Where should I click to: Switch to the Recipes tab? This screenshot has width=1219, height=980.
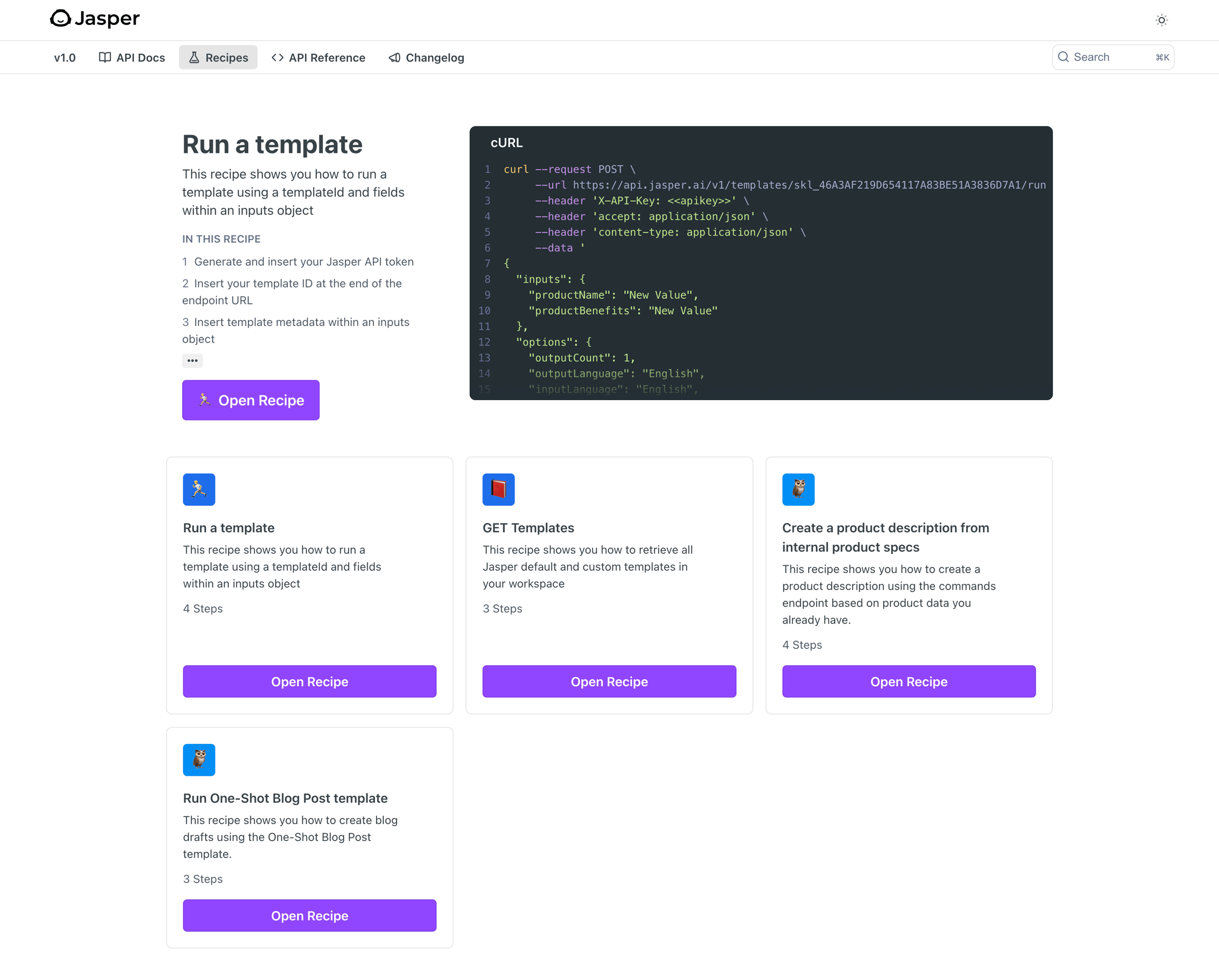pyautogui.click(x=218, y=58)
